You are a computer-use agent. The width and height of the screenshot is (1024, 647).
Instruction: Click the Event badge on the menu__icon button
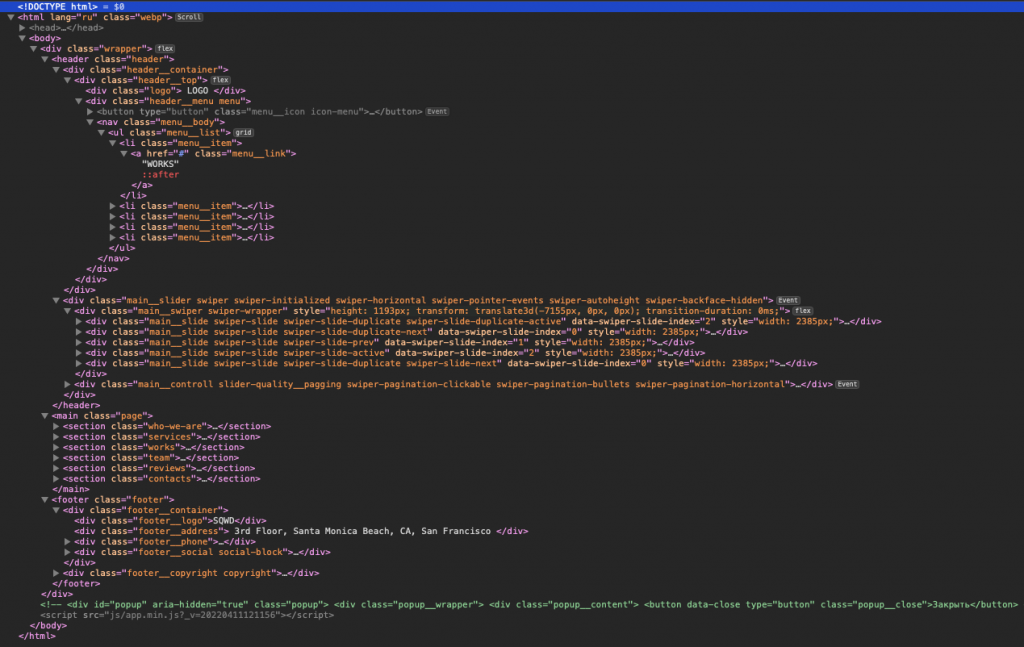(x=437, y=111)
